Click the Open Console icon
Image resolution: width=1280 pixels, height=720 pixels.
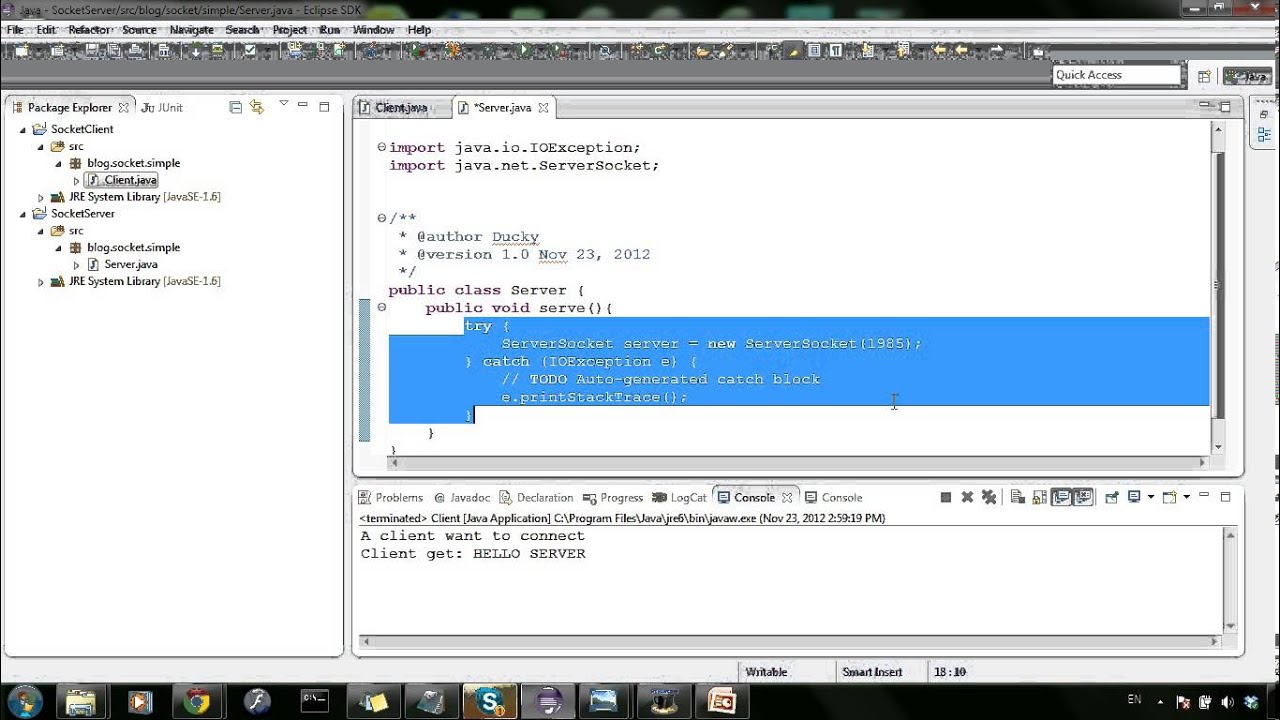(x=1170, y=497)
